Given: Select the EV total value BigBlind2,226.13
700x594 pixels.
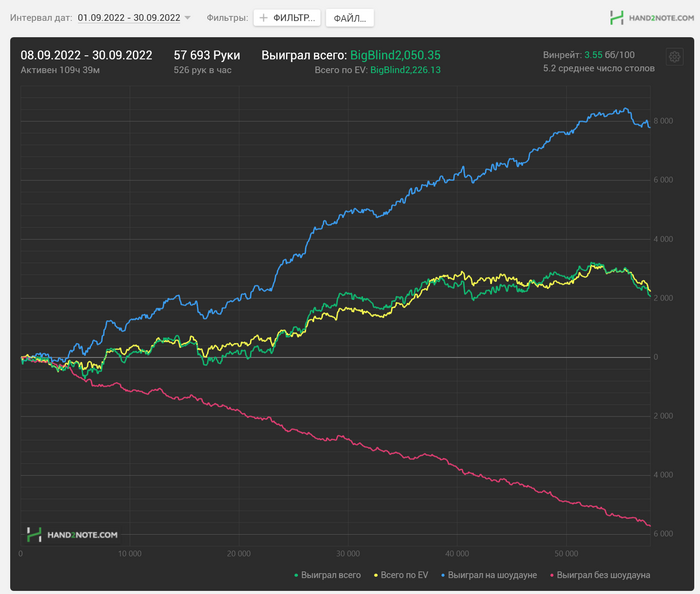Looking at the screenshot, I should pos(405,70).
